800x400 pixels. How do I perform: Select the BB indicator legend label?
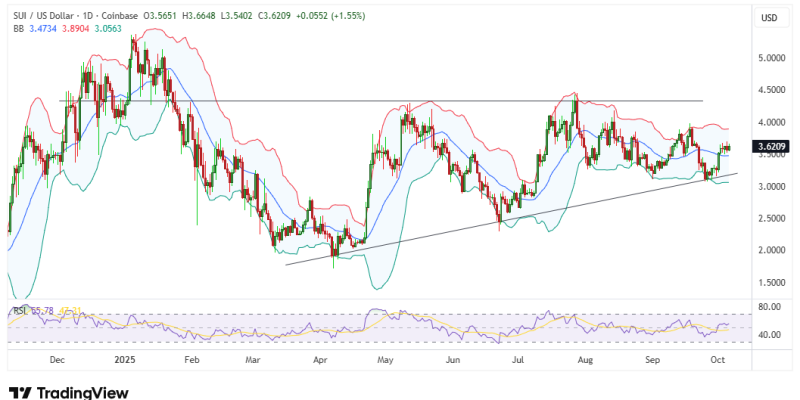point(19,30)
